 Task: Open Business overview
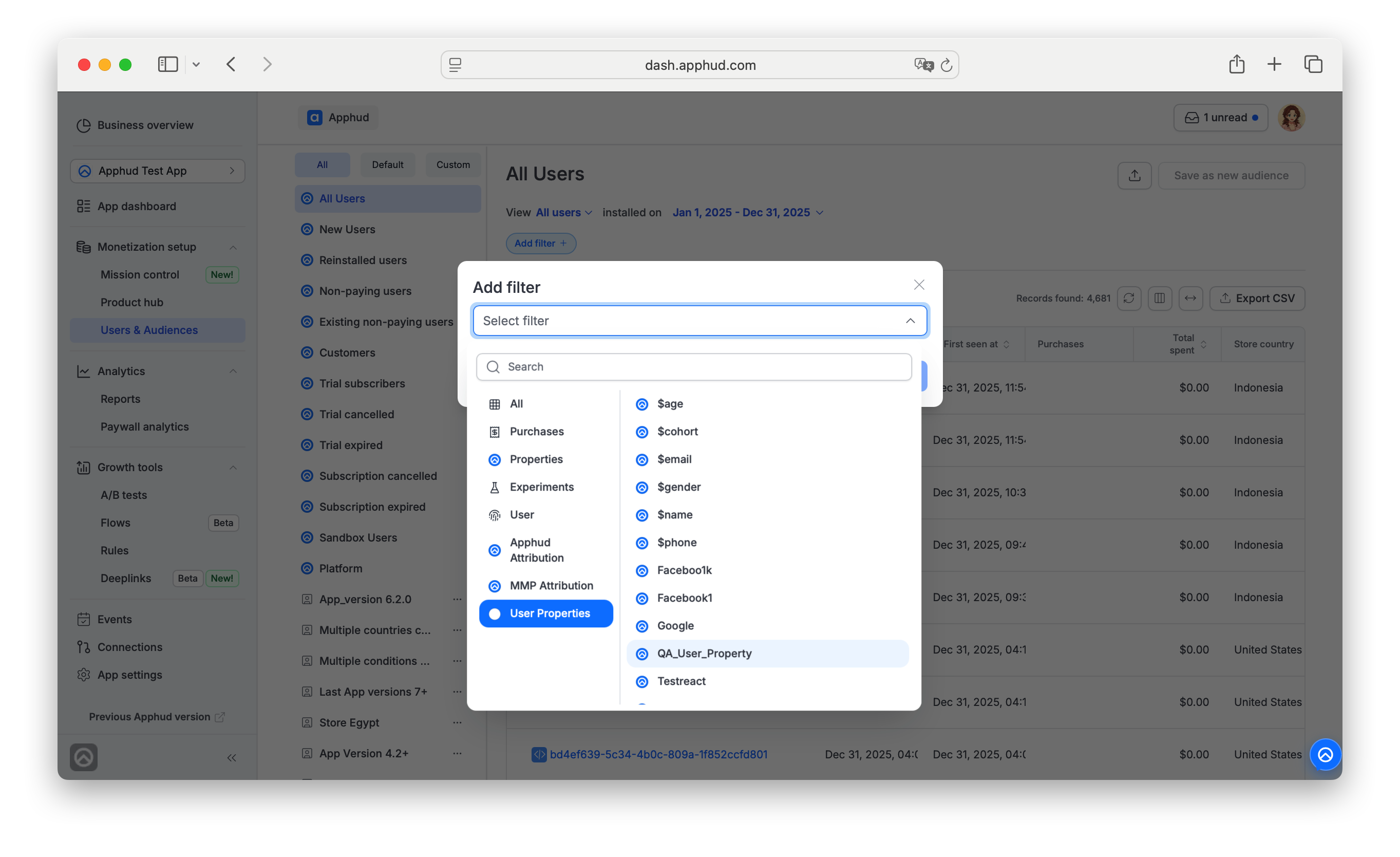157,125
